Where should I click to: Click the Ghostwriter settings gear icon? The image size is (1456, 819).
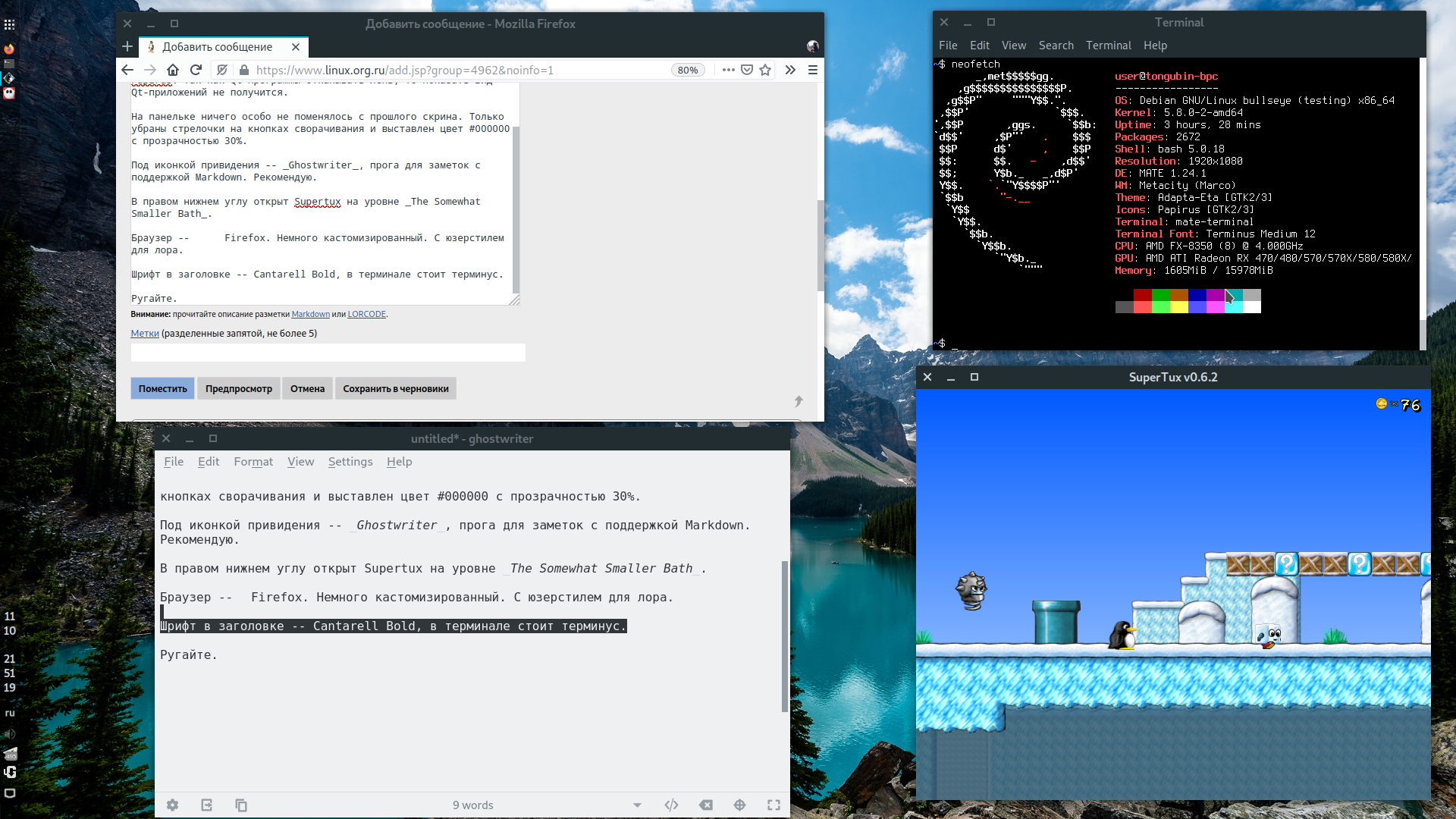tap(172, 805)
